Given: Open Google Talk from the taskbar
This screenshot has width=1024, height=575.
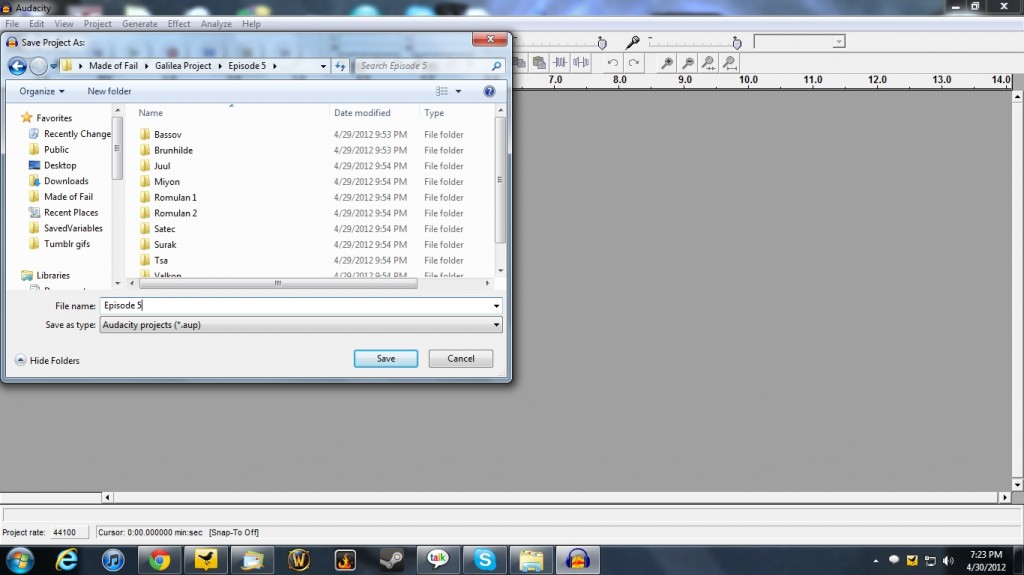Looking at the screenshot, I should 438,560.
